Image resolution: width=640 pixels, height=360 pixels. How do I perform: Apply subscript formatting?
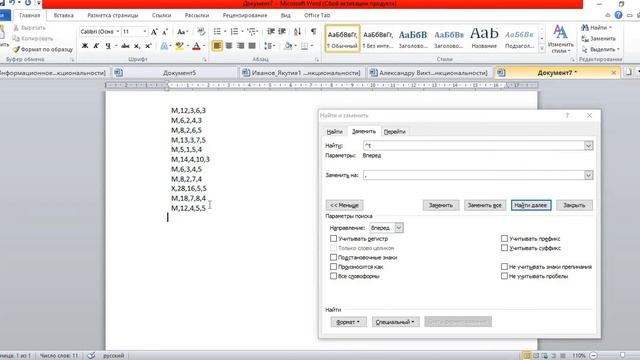coord(137,46)
